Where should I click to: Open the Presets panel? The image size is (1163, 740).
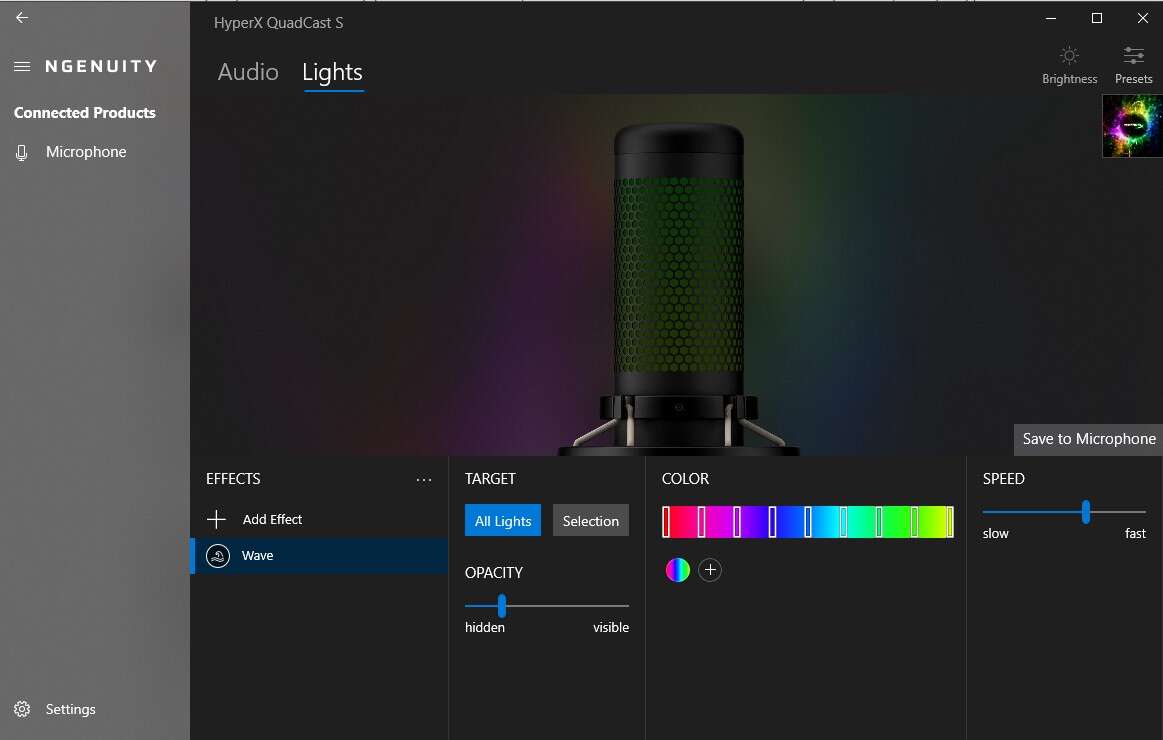(1133, 64)
